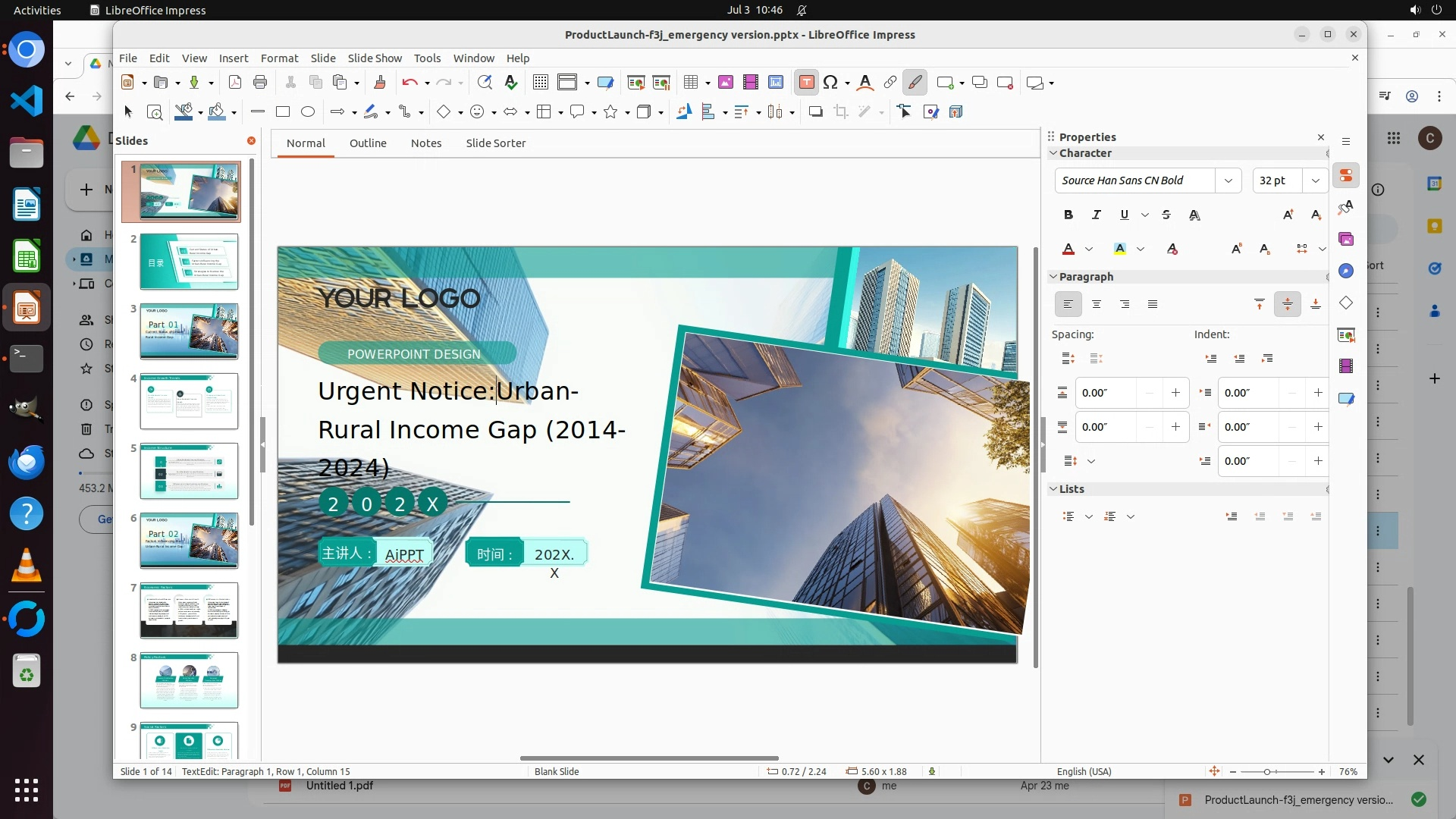Collapse the Lists section
Screen dimensions: 1456x819
(1053, 489)
